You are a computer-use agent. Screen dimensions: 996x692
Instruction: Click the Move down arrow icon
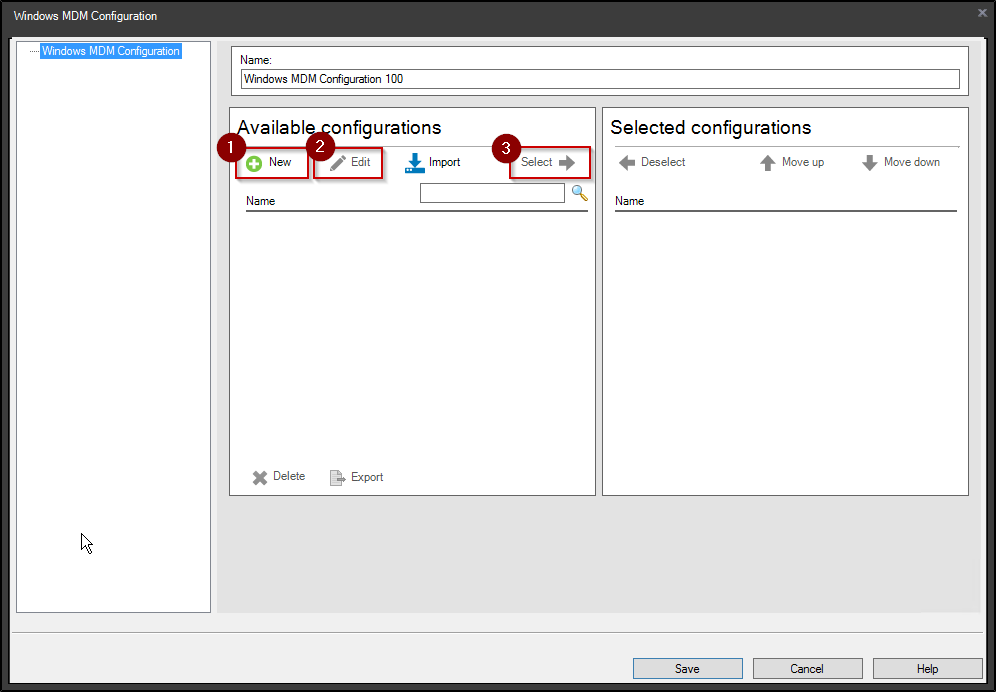869,161
